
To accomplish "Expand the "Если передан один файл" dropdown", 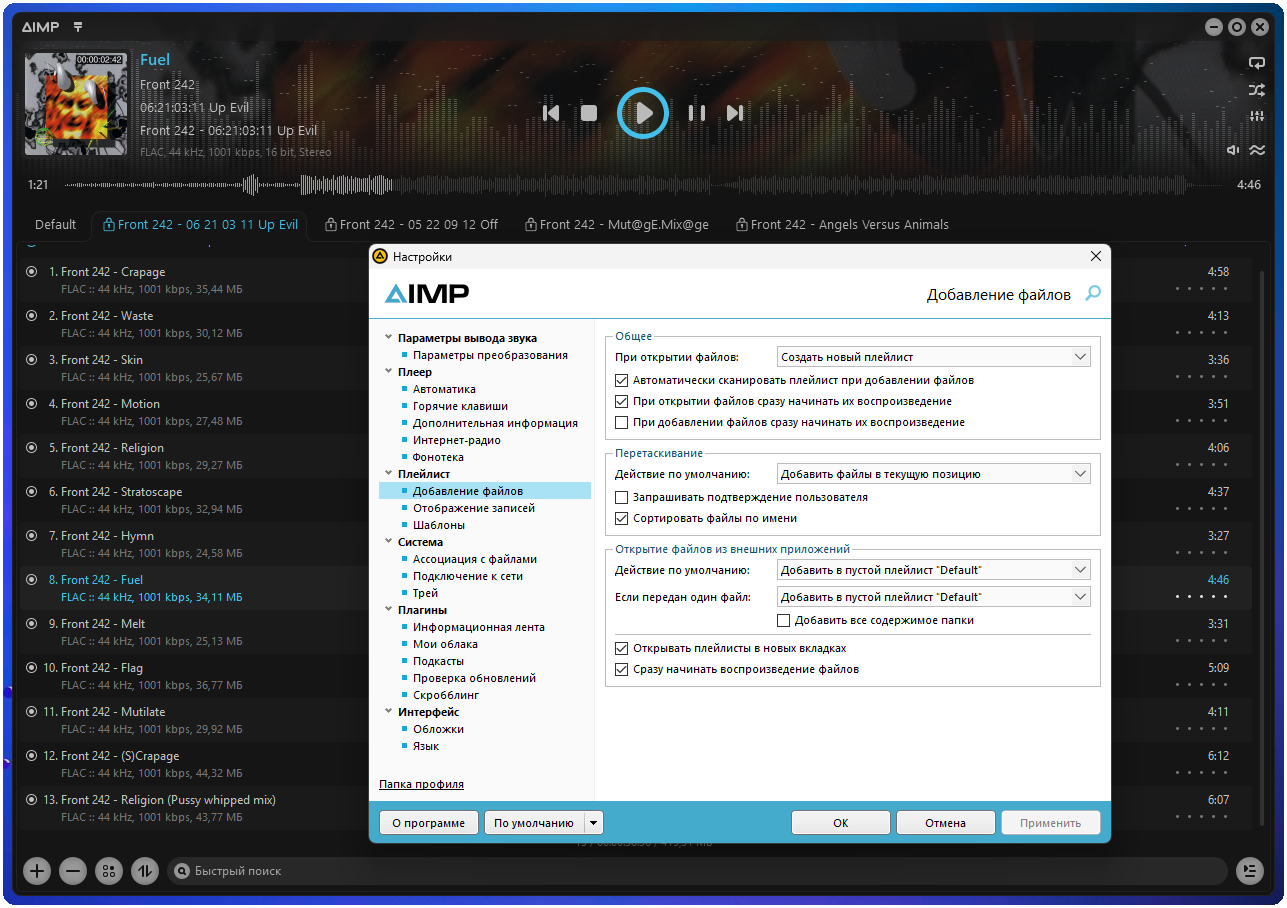I will pyautogui.click(x=933, y=597).
